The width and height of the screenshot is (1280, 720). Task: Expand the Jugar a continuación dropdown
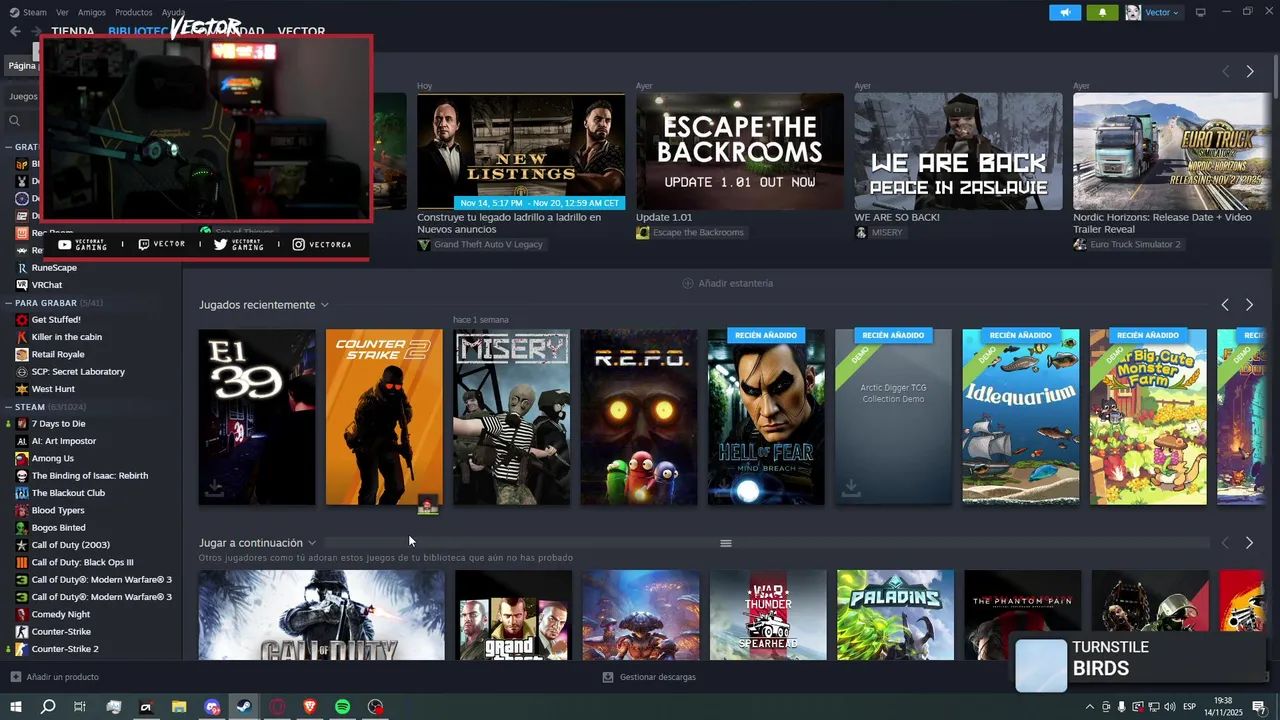click(312, 543)
